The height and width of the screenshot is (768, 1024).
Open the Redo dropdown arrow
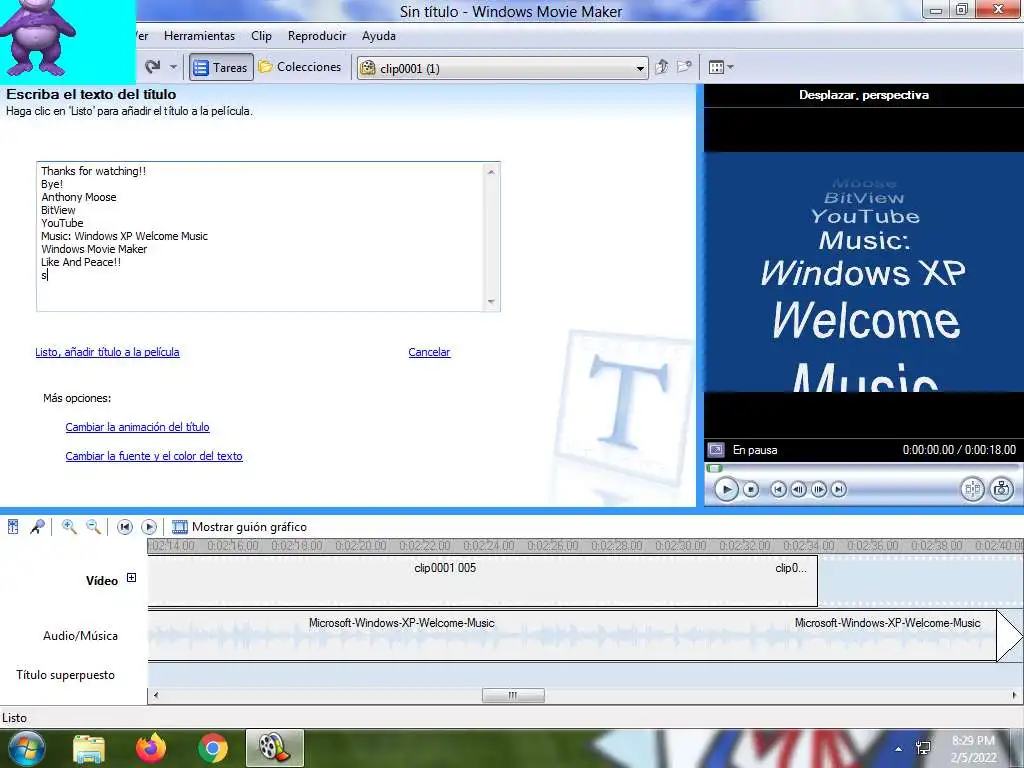coord(173,67)
